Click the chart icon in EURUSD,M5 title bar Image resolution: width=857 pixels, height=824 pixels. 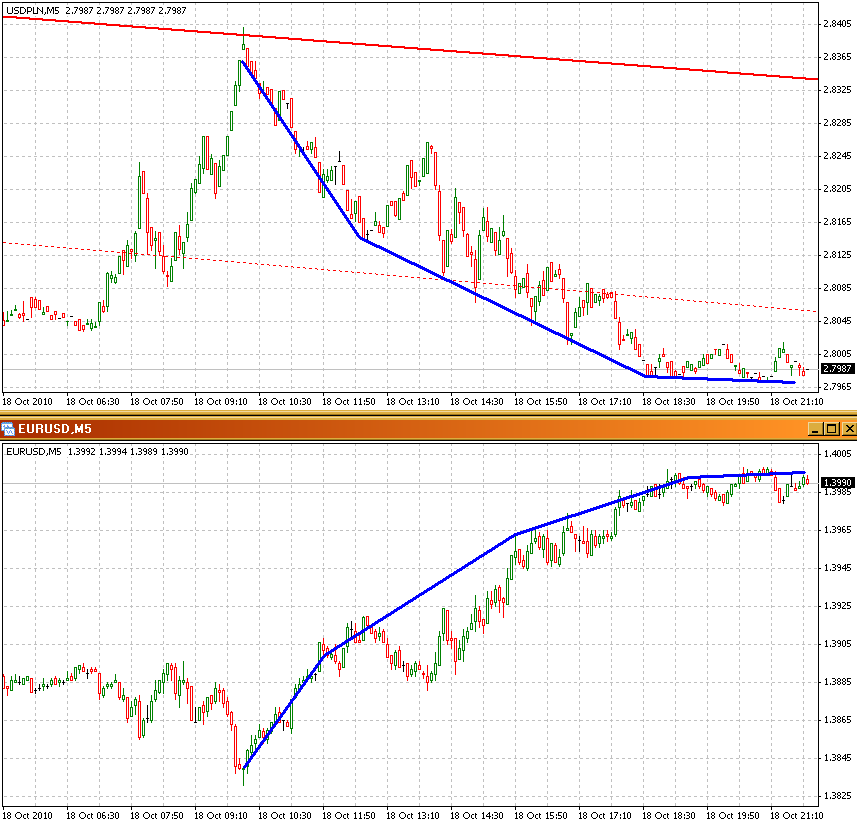pyautogui.click(x=8, y=429)
